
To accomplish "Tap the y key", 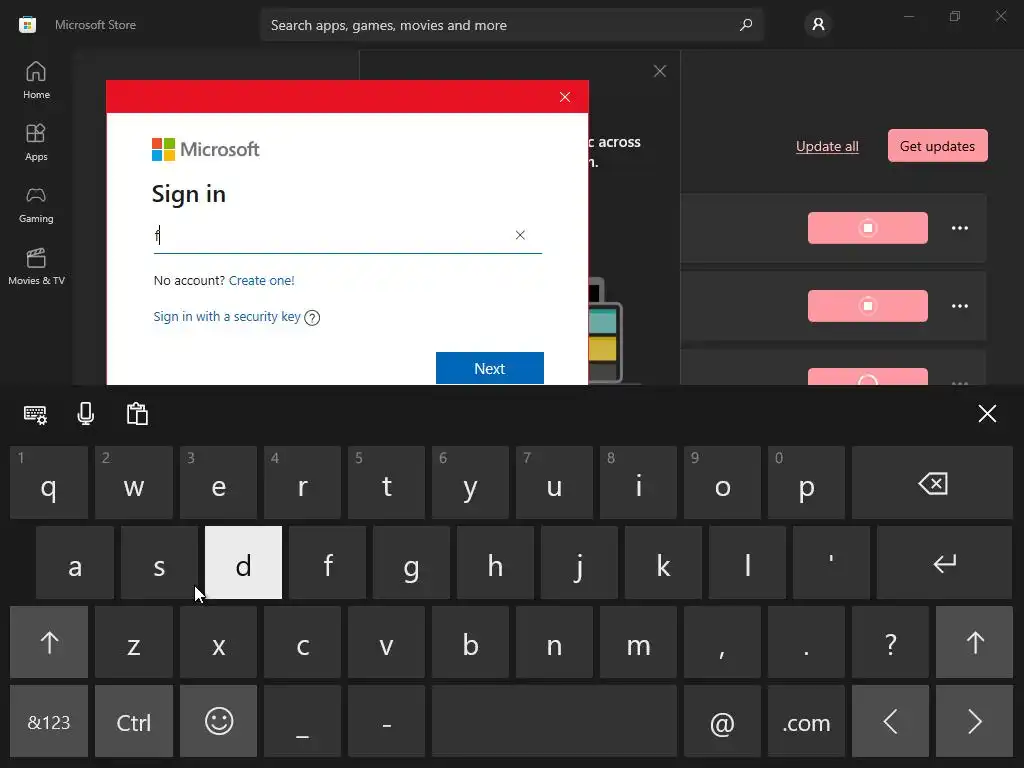I will pyautogui.click(x=470, y=483).
